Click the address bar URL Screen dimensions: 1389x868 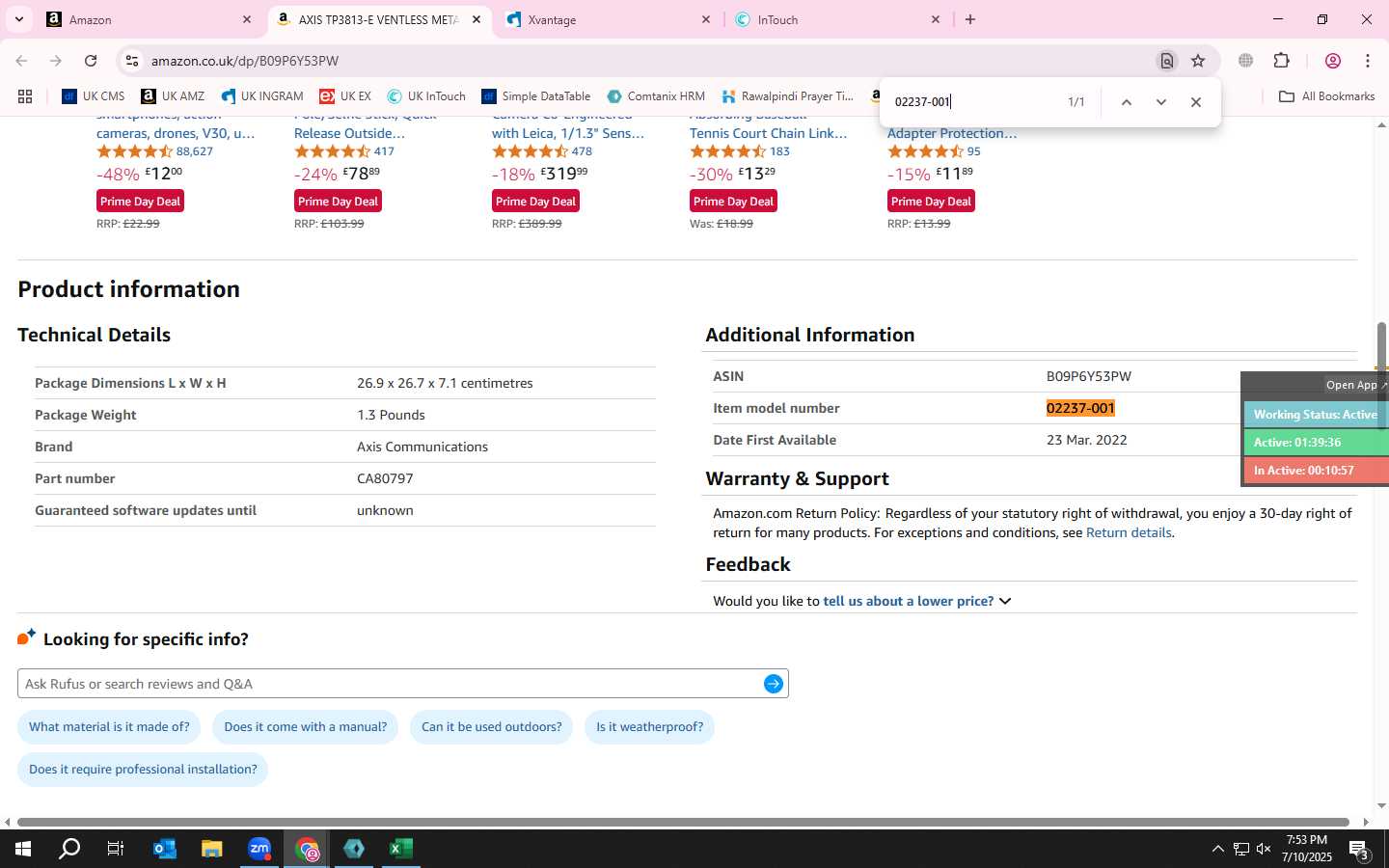coord(244,61)
